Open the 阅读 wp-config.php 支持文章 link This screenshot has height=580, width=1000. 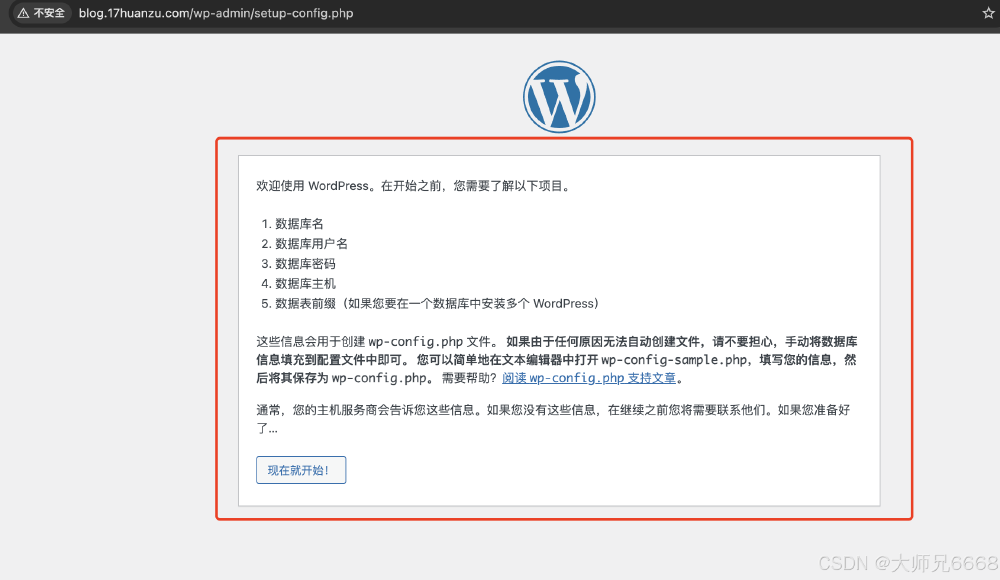(589, 378)
